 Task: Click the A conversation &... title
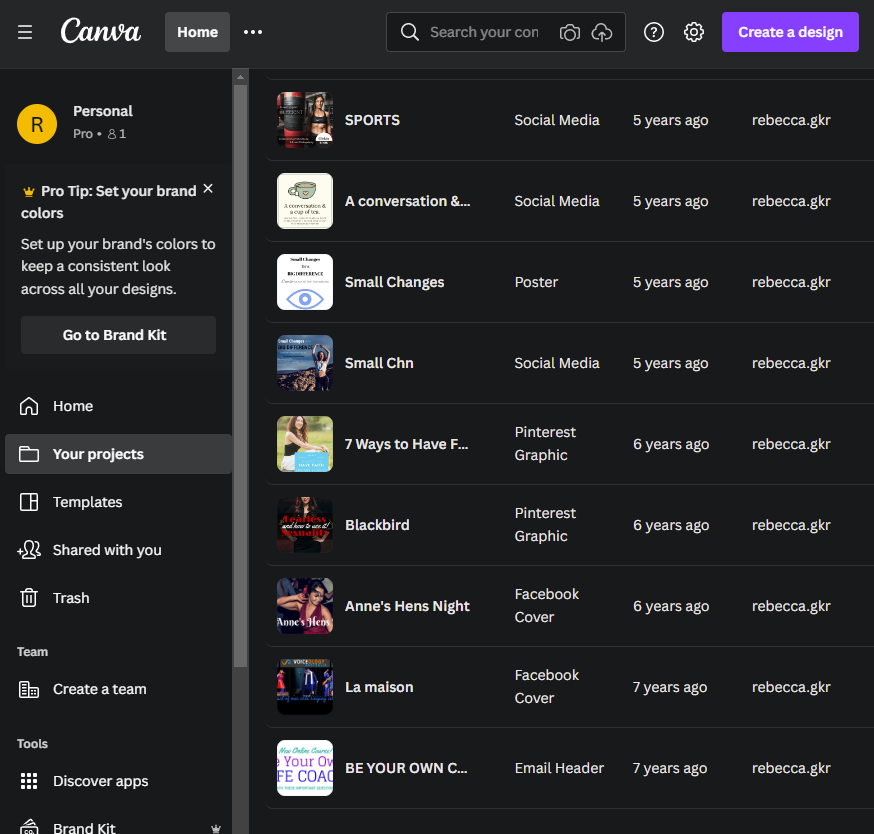[x=407, y=201]
